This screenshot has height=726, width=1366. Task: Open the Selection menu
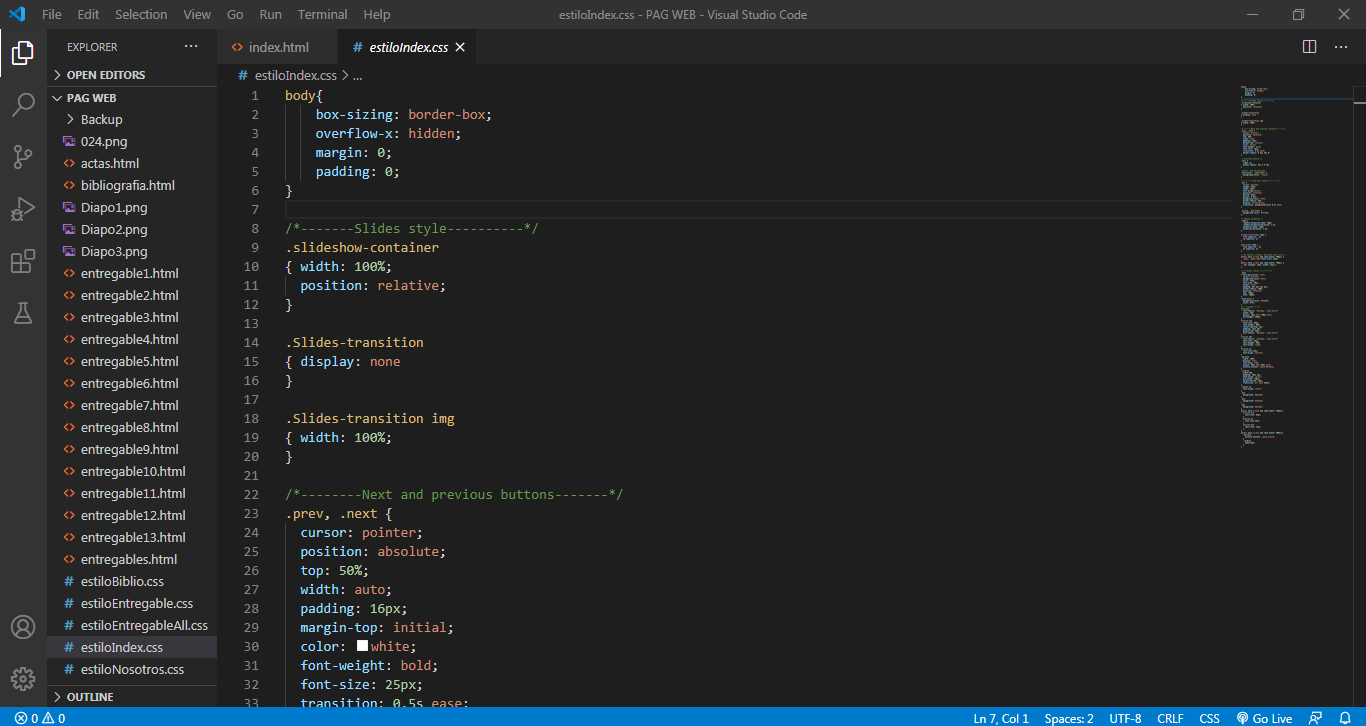(x=141, y=14)
